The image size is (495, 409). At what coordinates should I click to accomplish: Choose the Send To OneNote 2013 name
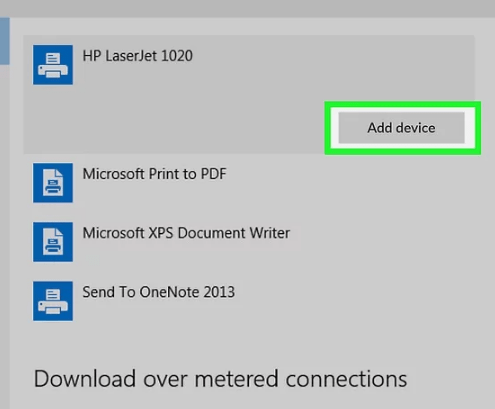159,292
